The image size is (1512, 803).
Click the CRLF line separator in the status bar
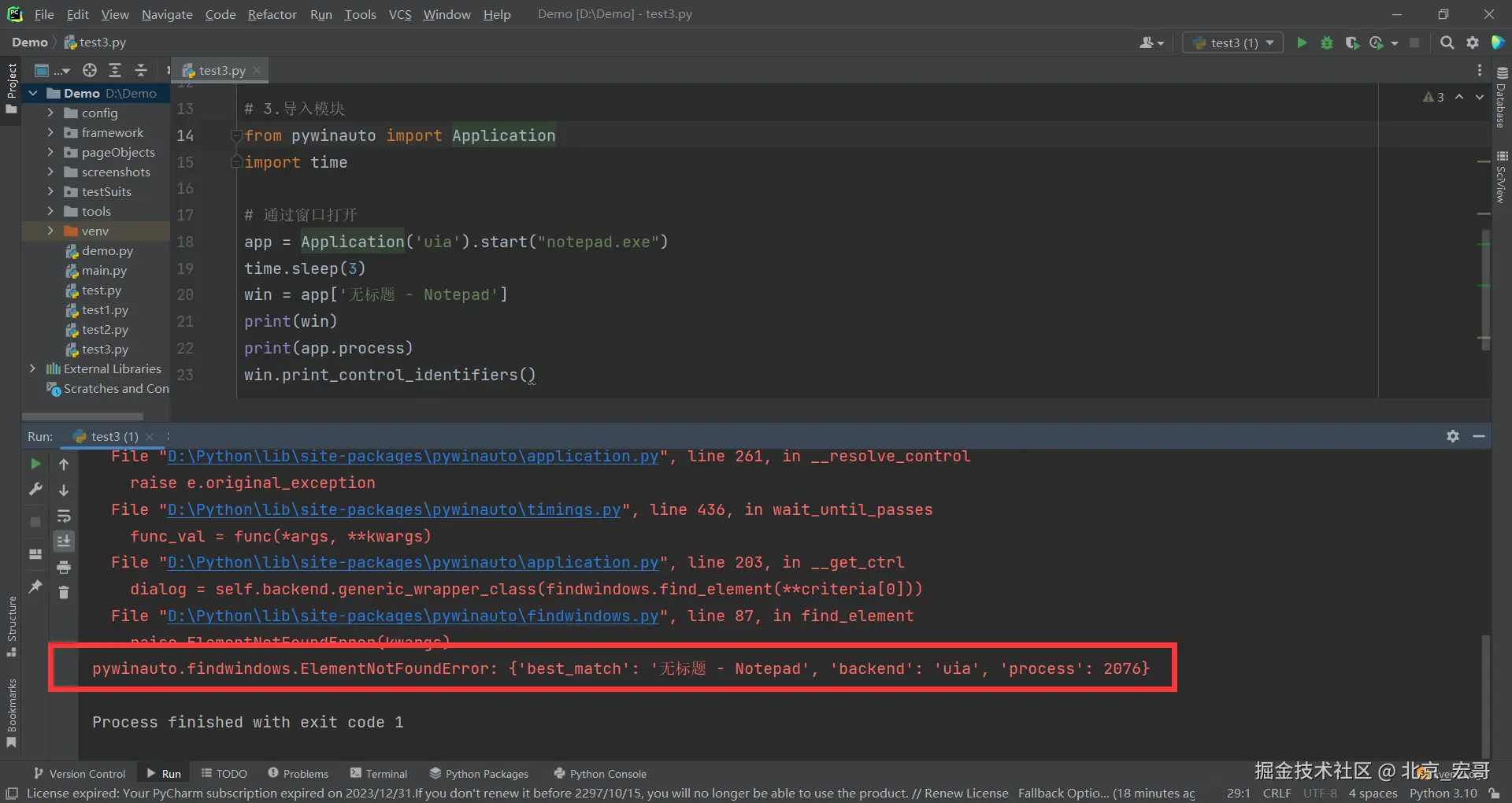pyautogui.click(x=1277, y=794)
